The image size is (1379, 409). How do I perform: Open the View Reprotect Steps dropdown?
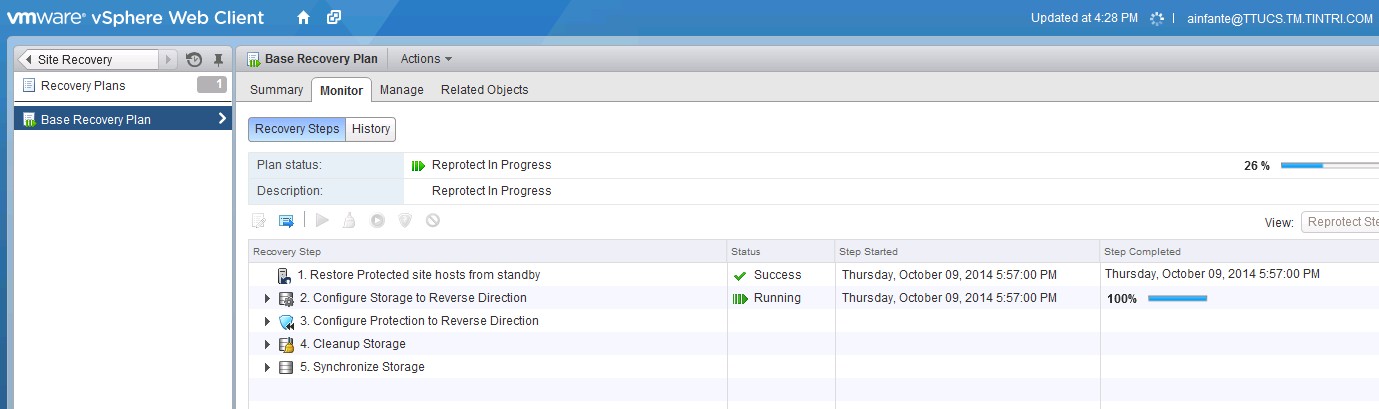tap(1340, 222)
